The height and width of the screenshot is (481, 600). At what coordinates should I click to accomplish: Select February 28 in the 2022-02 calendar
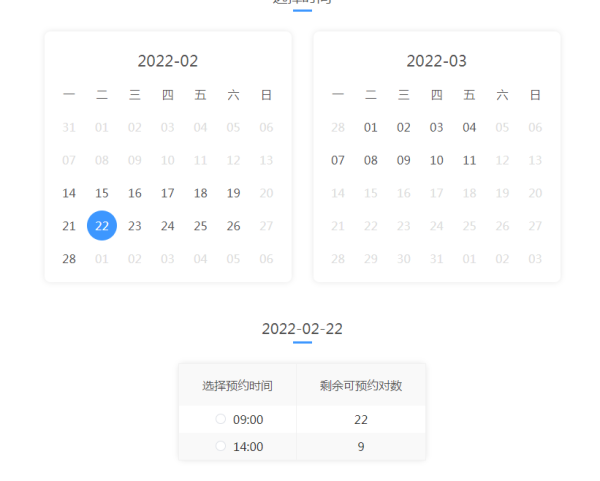(69, 259)
